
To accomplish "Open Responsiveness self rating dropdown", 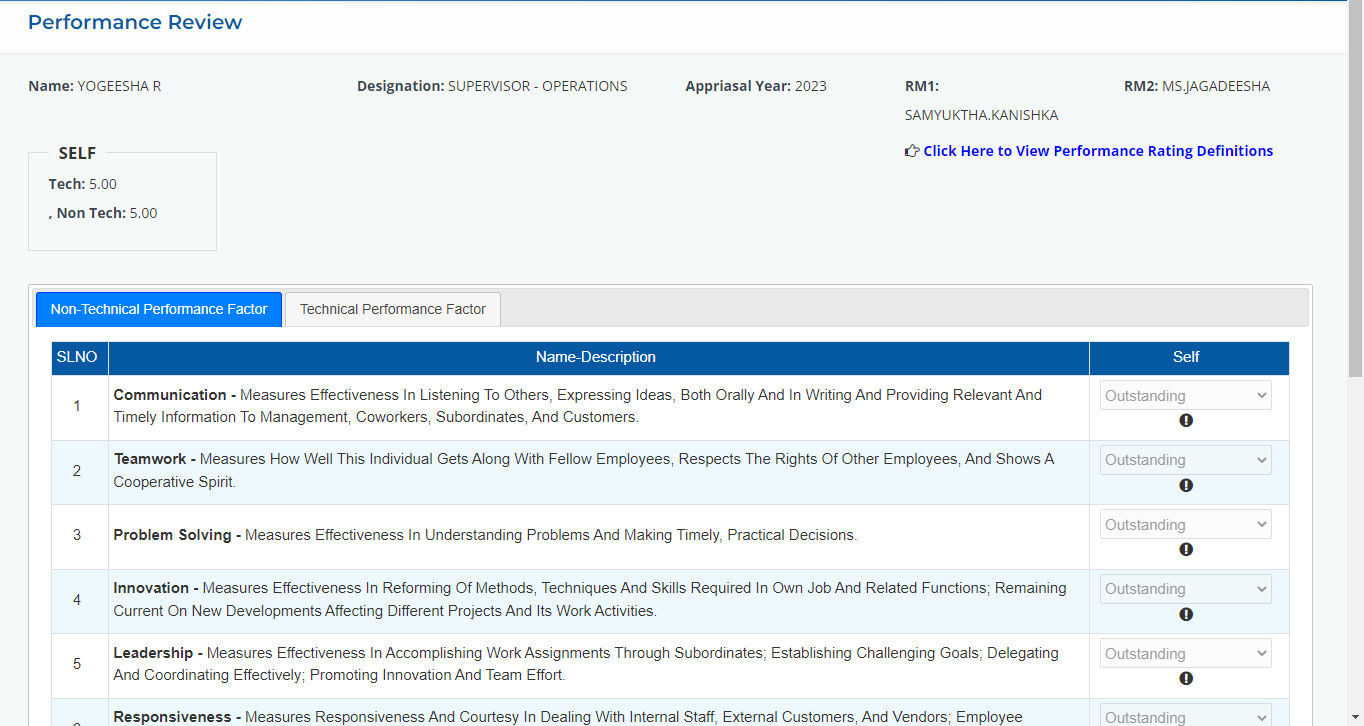I will [x=1185, y=716].
